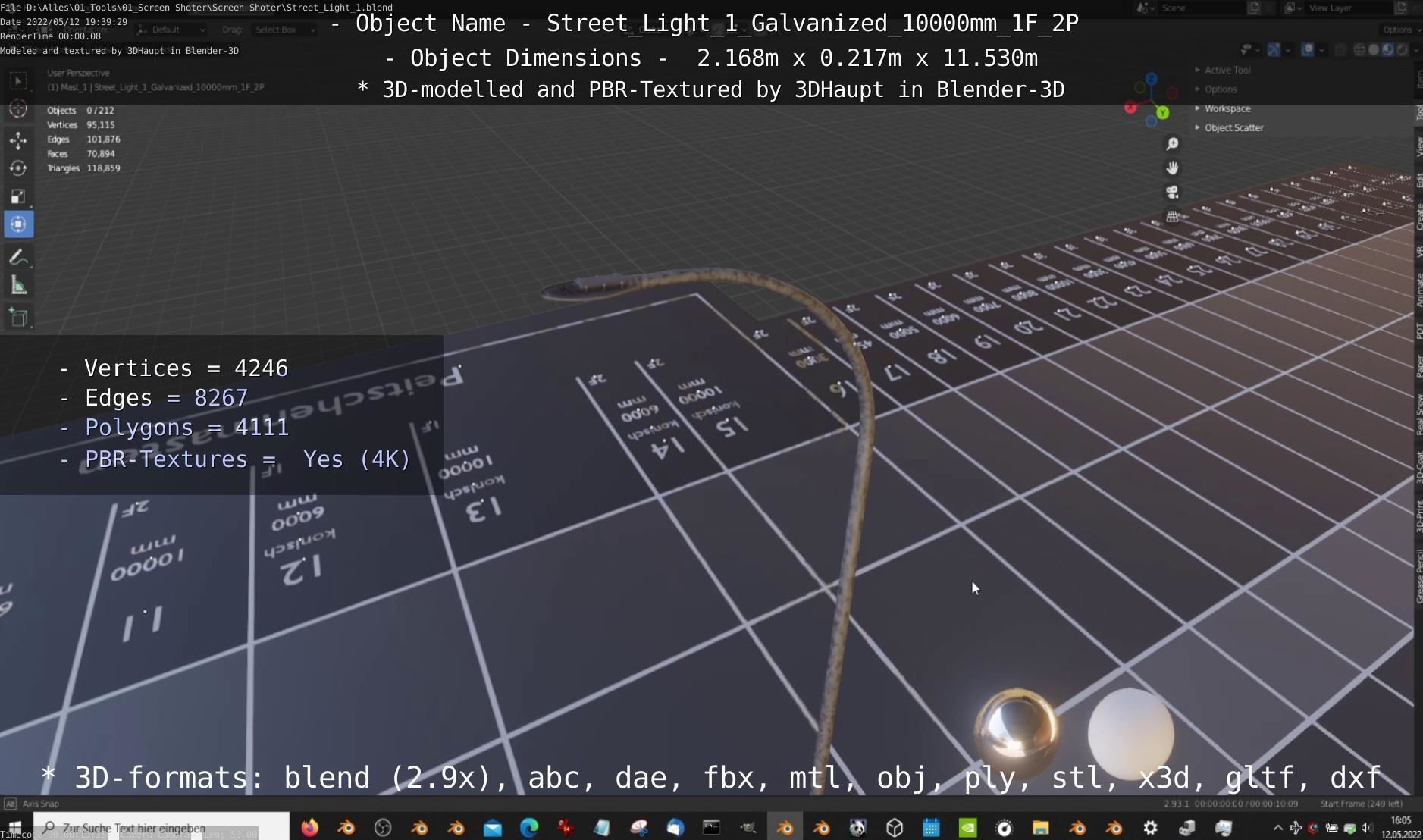Open the view layer browse dropdown icon
1423x840 pixels.
(x=1292, y=8)
